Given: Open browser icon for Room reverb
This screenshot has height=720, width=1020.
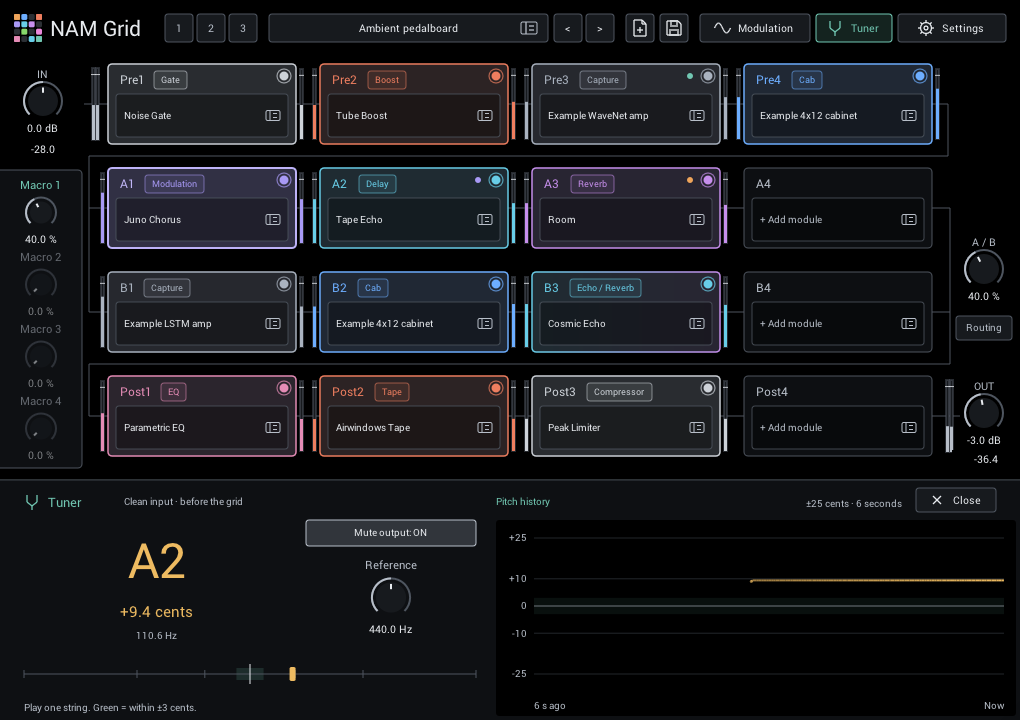Looking at the screenshot, I should (697, 220).
